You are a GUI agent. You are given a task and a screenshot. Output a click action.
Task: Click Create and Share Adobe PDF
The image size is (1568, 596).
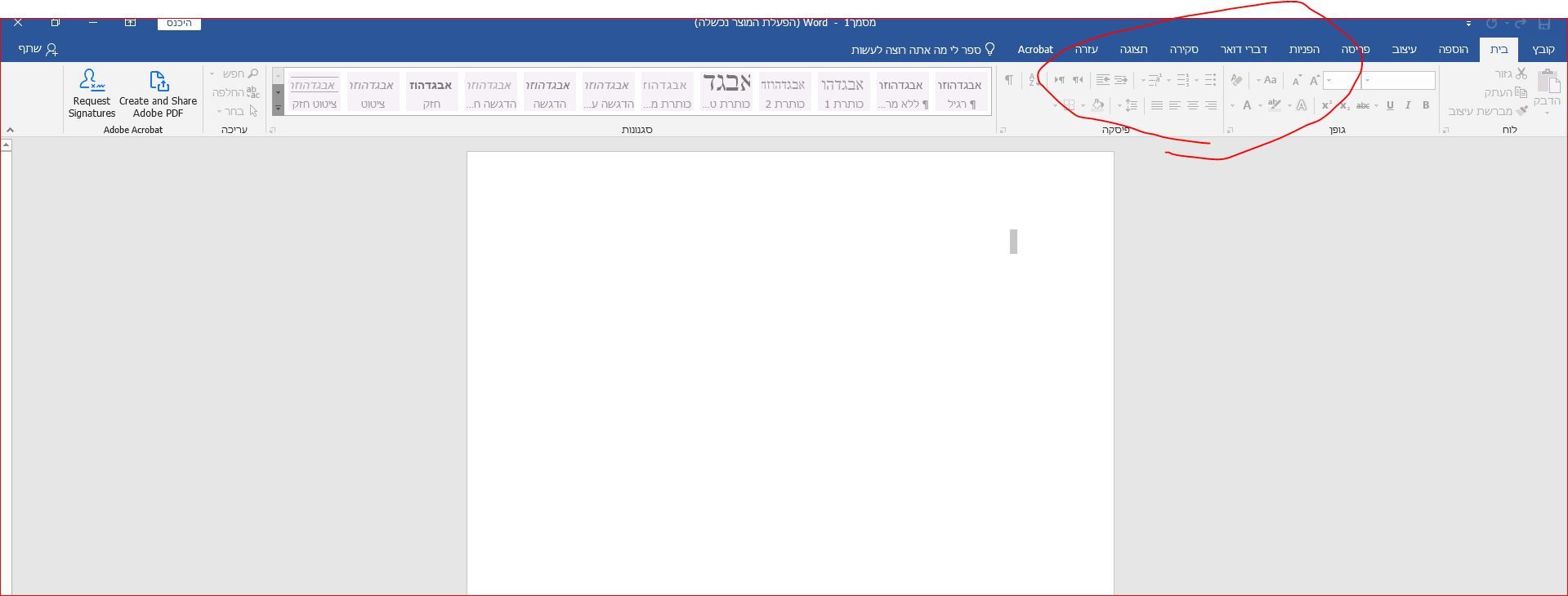(158, 94)
